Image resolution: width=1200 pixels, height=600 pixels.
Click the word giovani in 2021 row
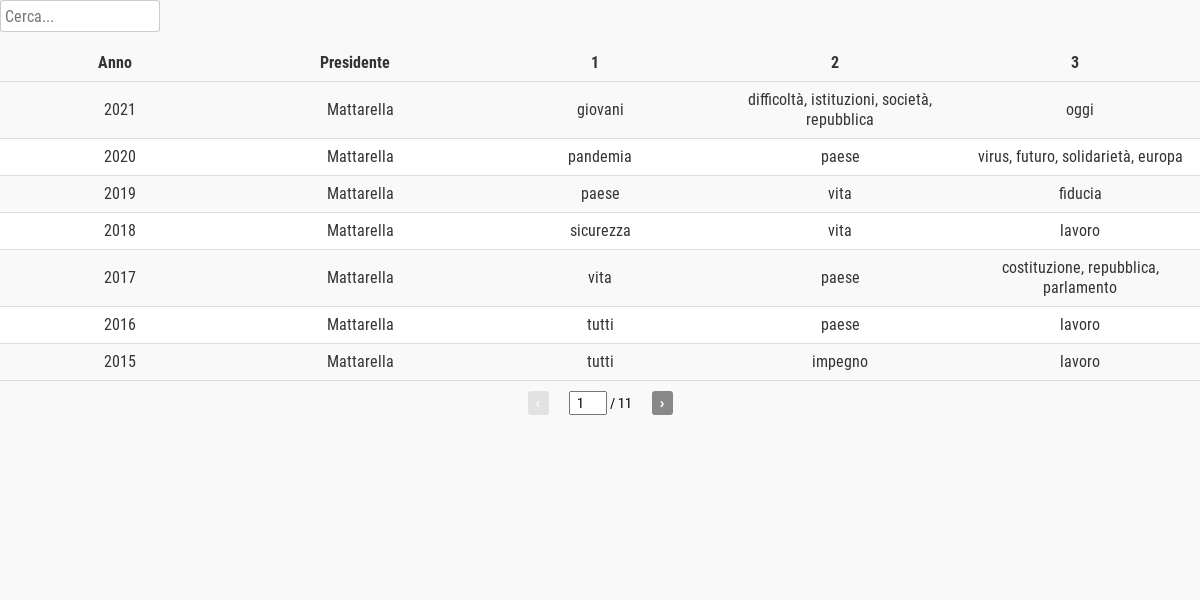(600, 110)
